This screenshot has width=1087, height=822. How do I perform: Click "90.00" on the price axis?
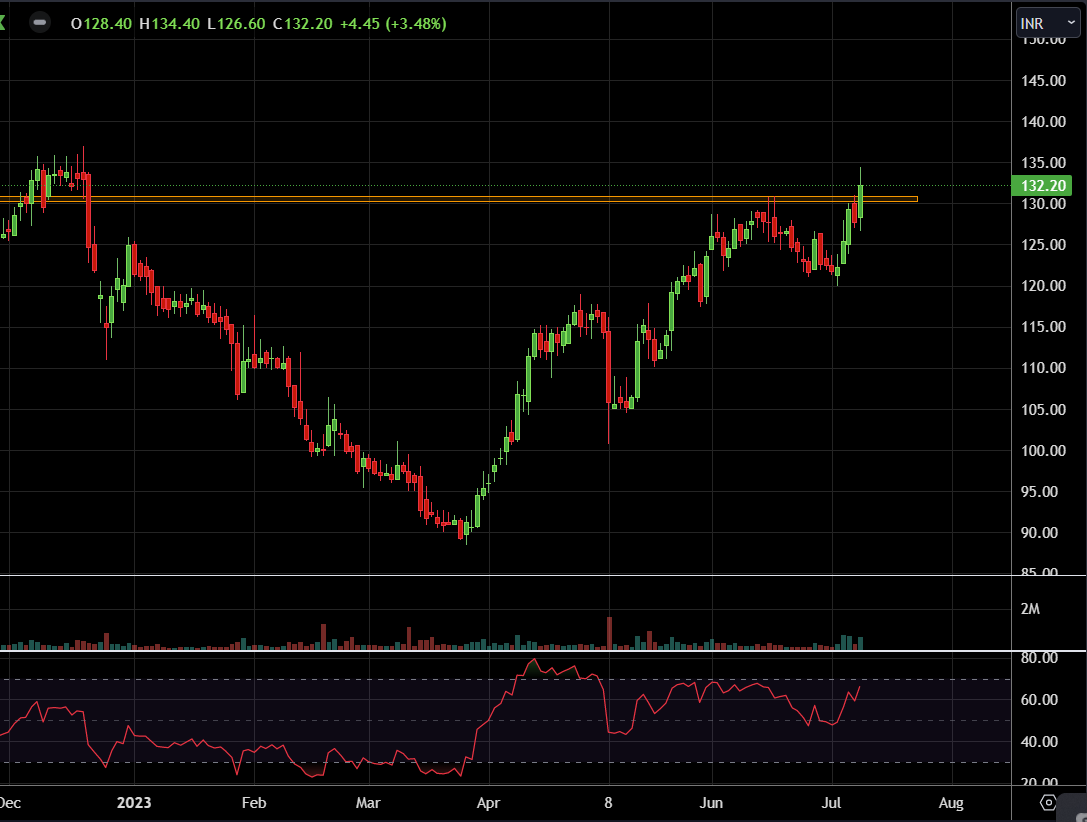[1039, 533]
